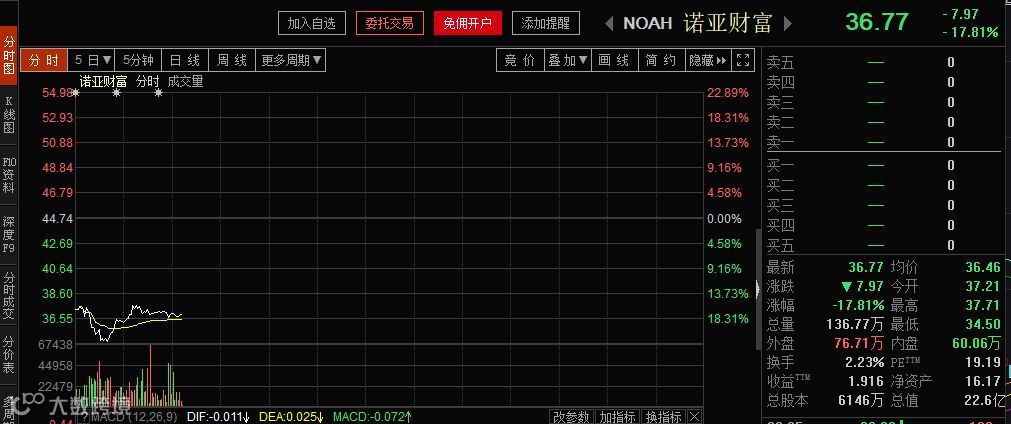
Task: Click first star marker on chart top
Action: (75, 93)
